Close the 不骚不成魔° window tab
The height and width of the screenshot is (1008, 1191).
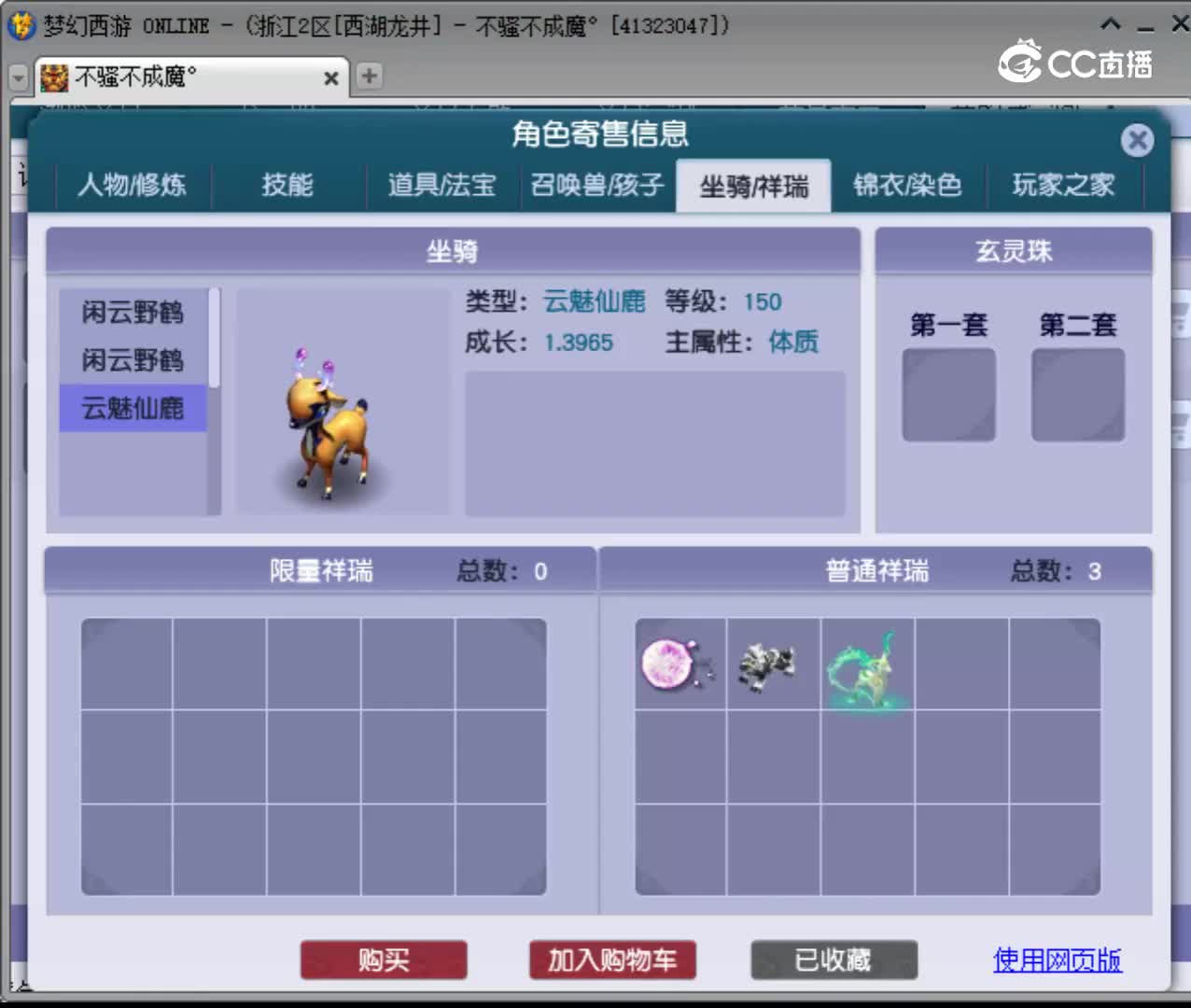point(330,78)
